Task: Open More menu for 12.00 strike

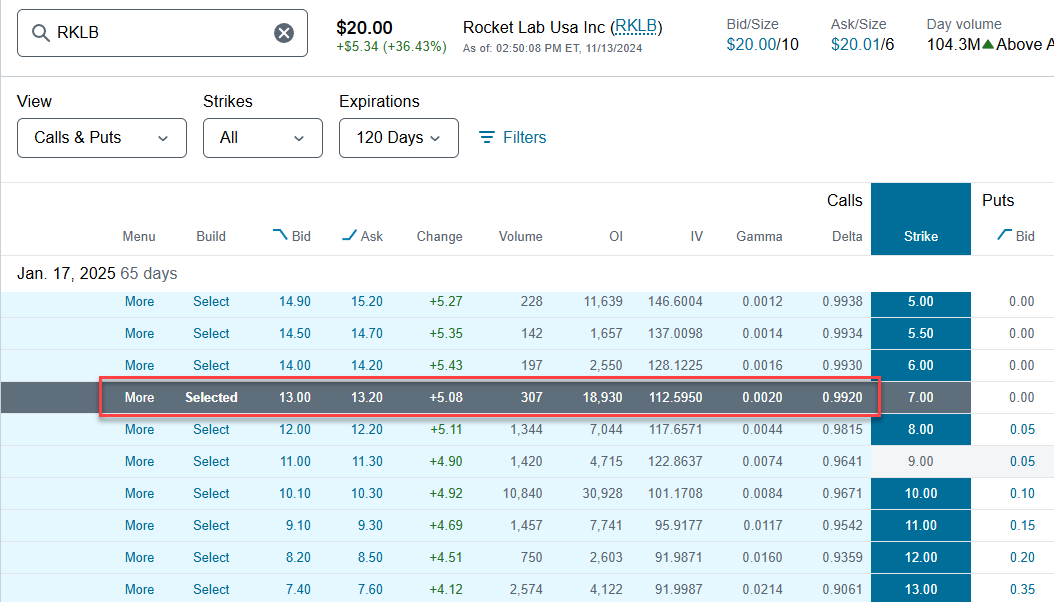Action: pyautogui.click(x=139, y=557)
